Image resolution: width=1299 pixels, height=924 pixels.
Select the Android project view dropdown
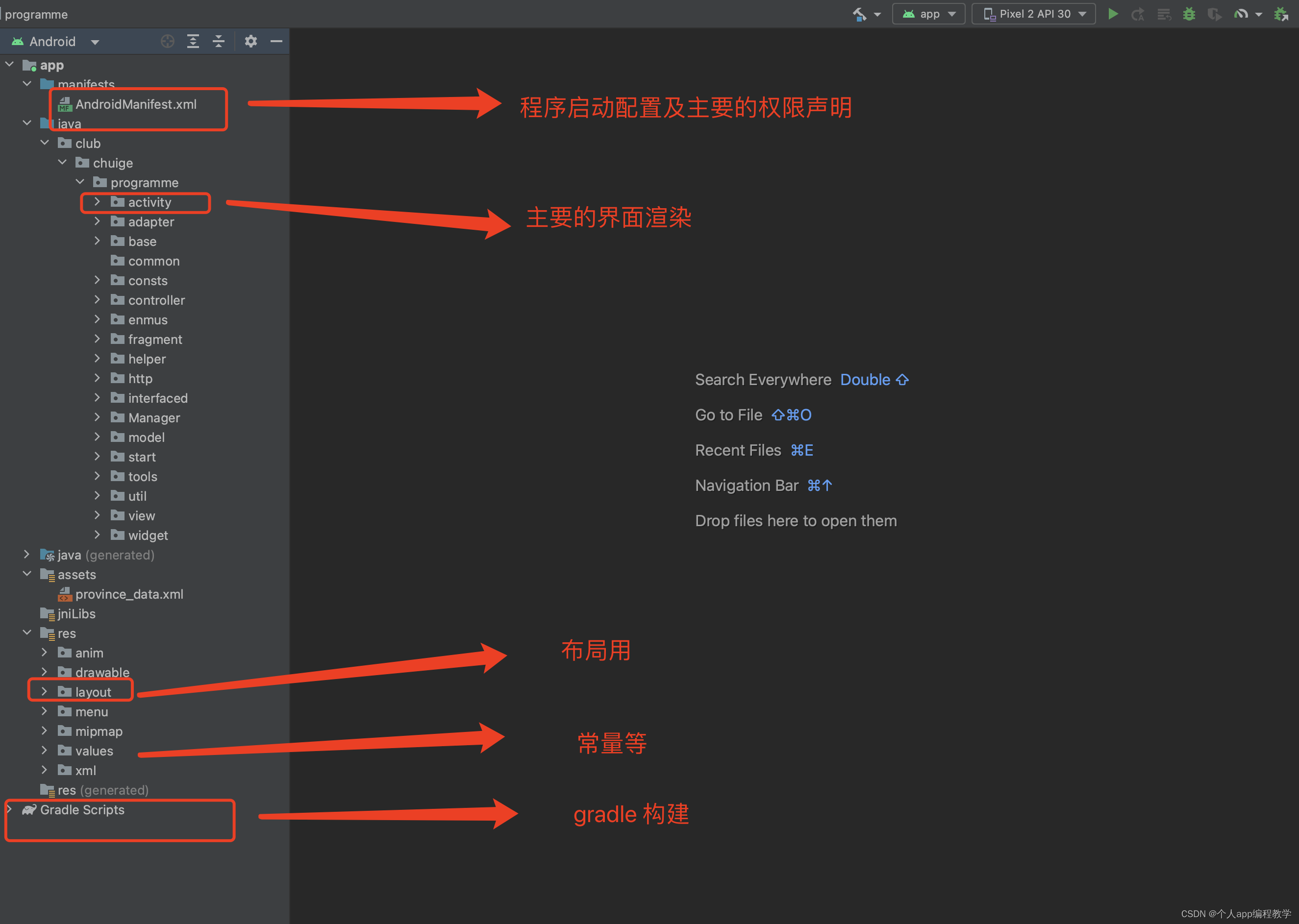point(55,40)
